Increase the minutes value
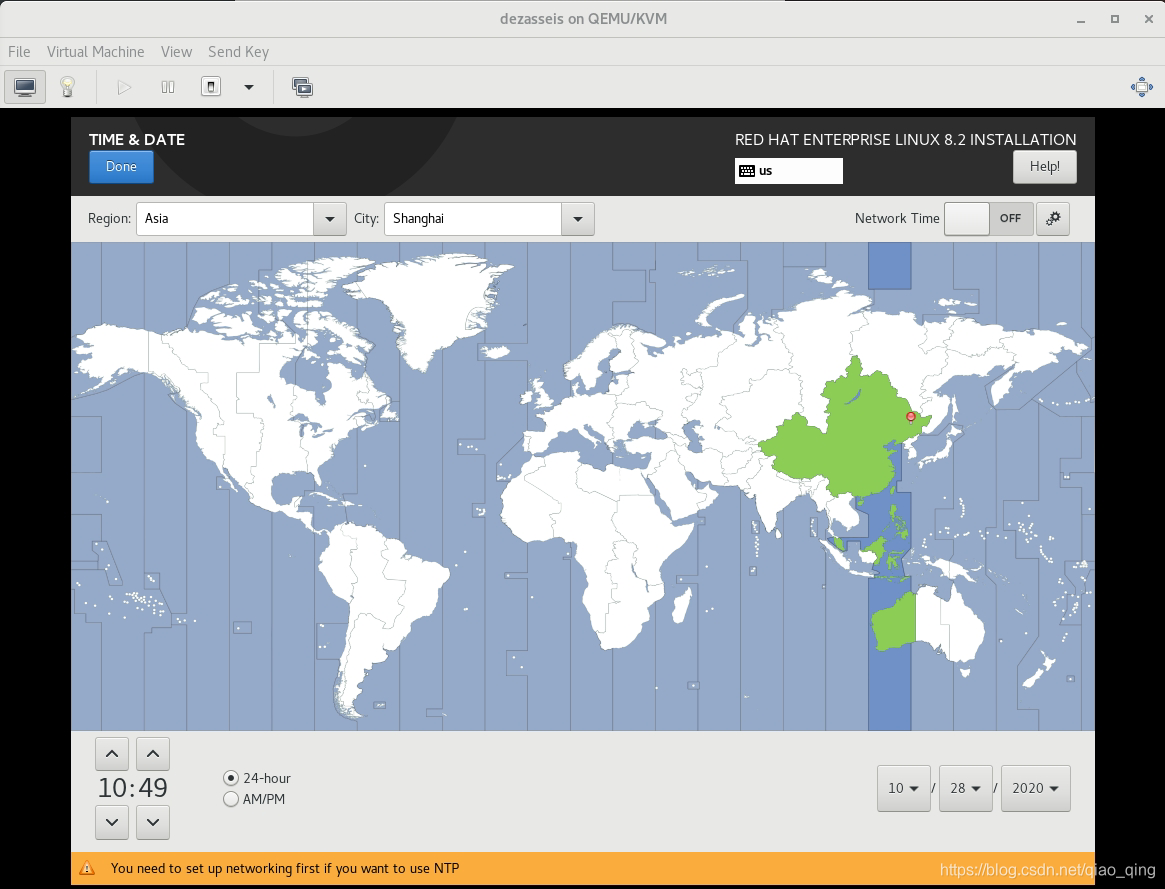1165x889 pixels. [x=153, y=754]
